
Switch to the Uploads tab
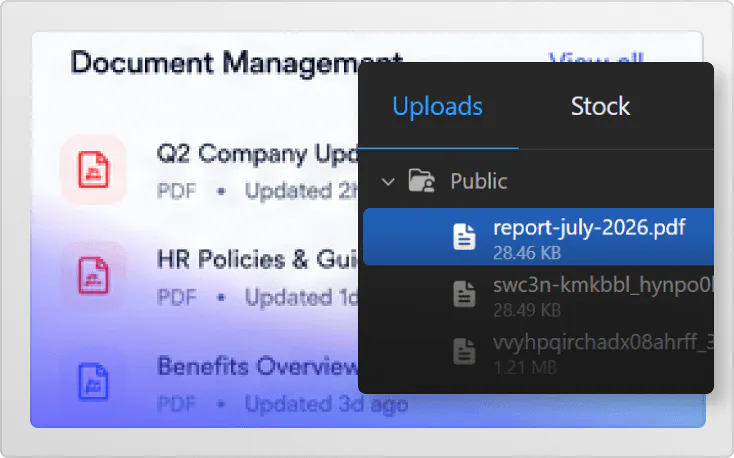click(x=437, y=106)
